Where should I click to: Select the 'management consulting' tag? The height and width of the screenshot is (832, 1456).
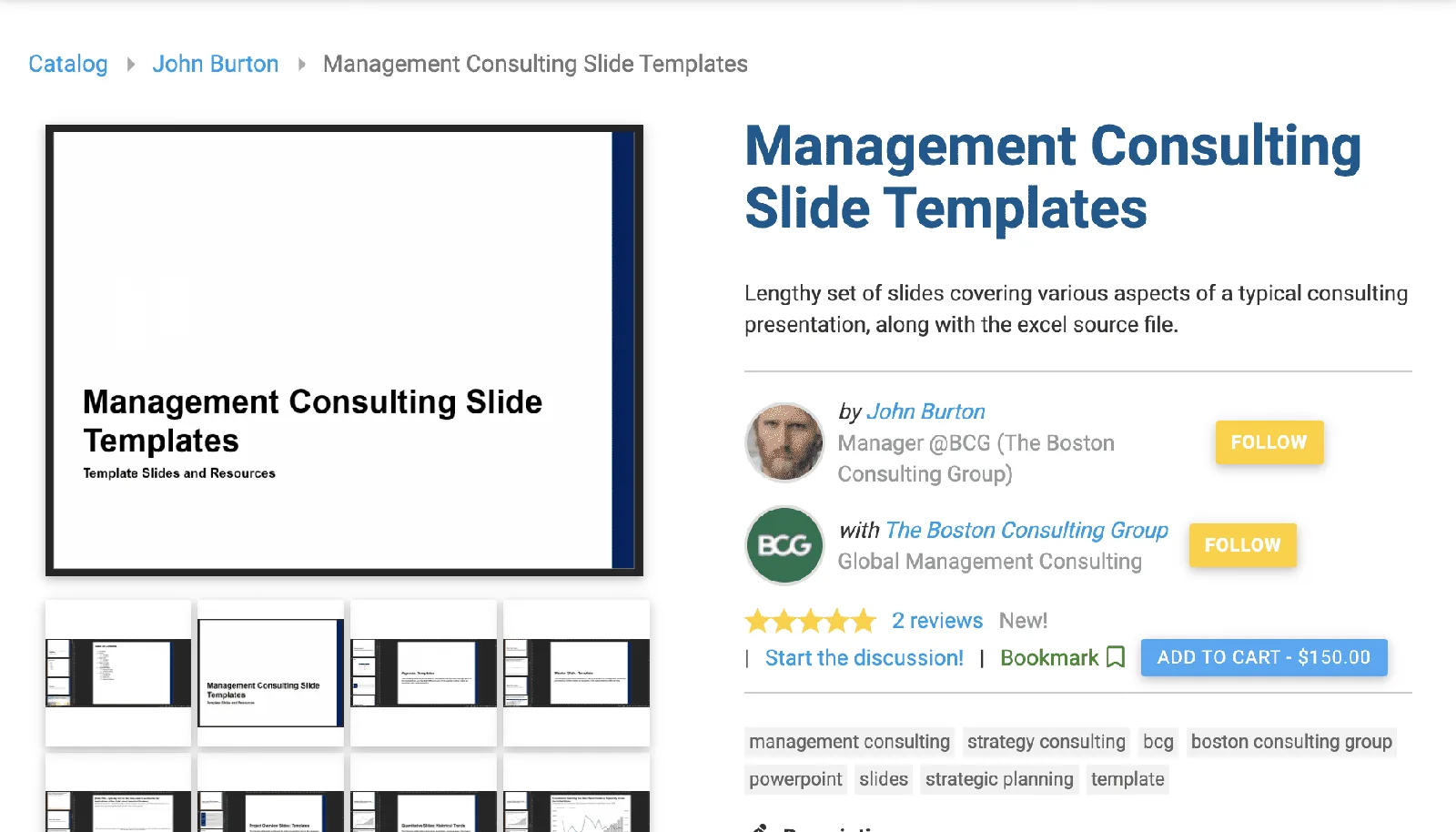click(849, 742)
